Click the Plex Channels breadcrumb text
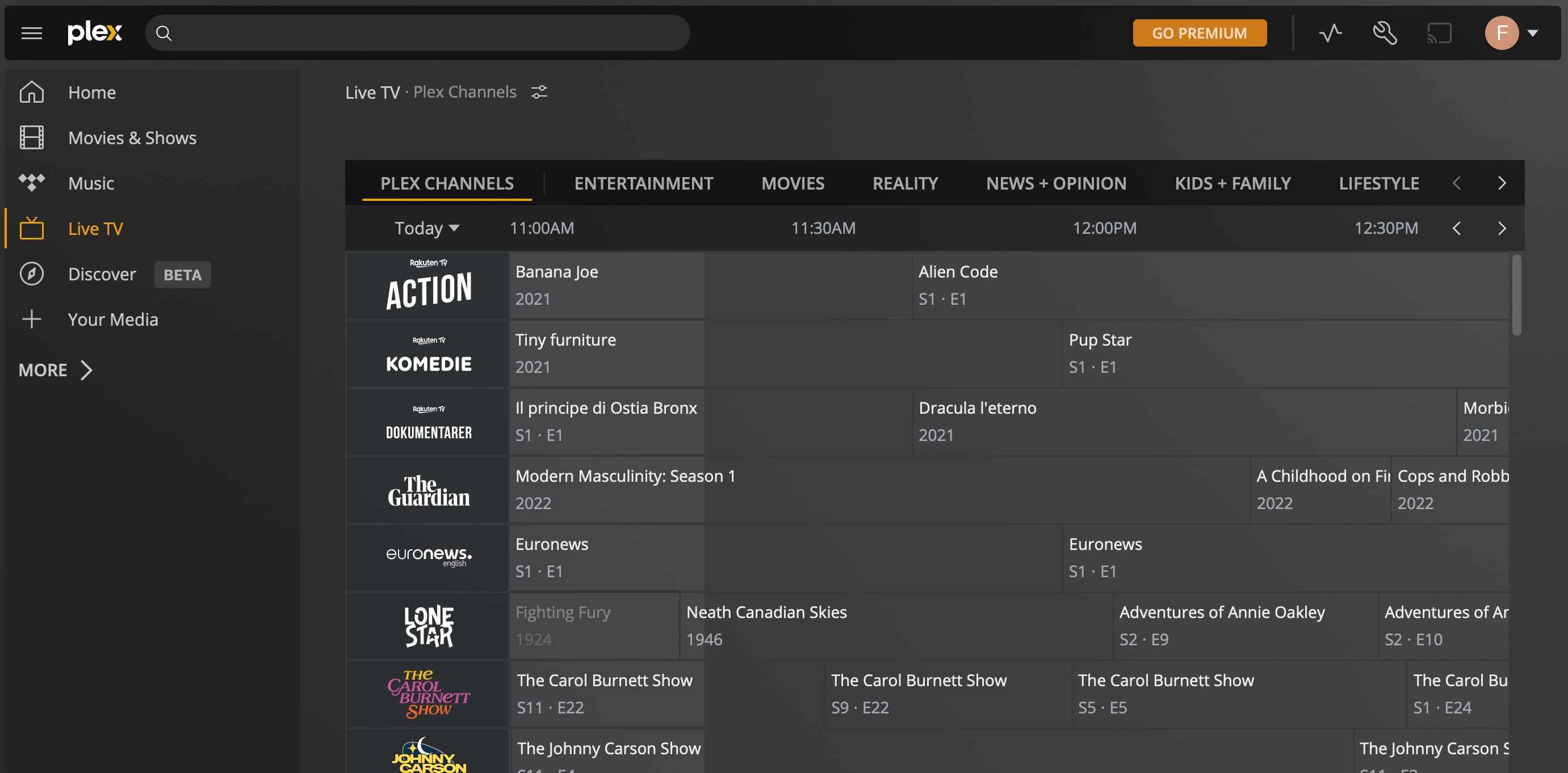This screenshot has height=773, width=1568. click(x=464, y=92)
